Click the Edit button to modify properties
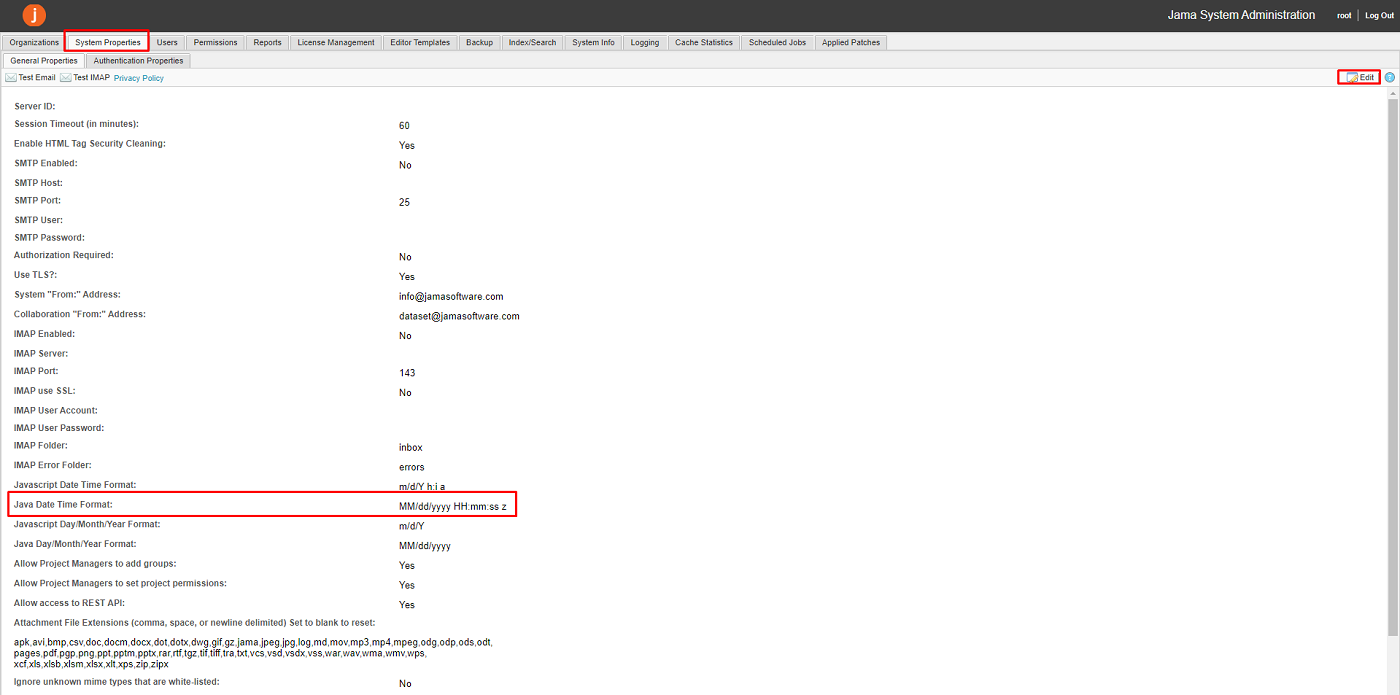The height and width of the screenshot is (695, 1400). click(x=1360, y=77)
